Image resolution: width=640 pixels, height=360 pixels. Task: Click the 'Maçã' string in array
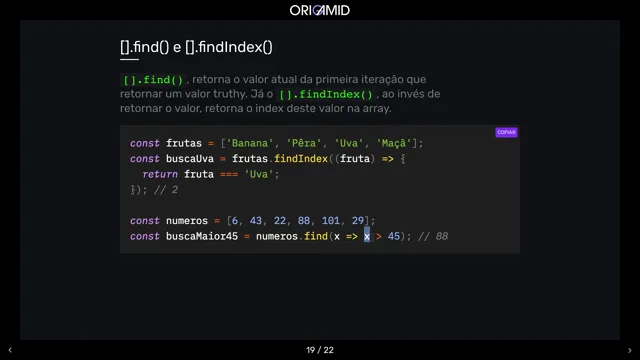393,143
